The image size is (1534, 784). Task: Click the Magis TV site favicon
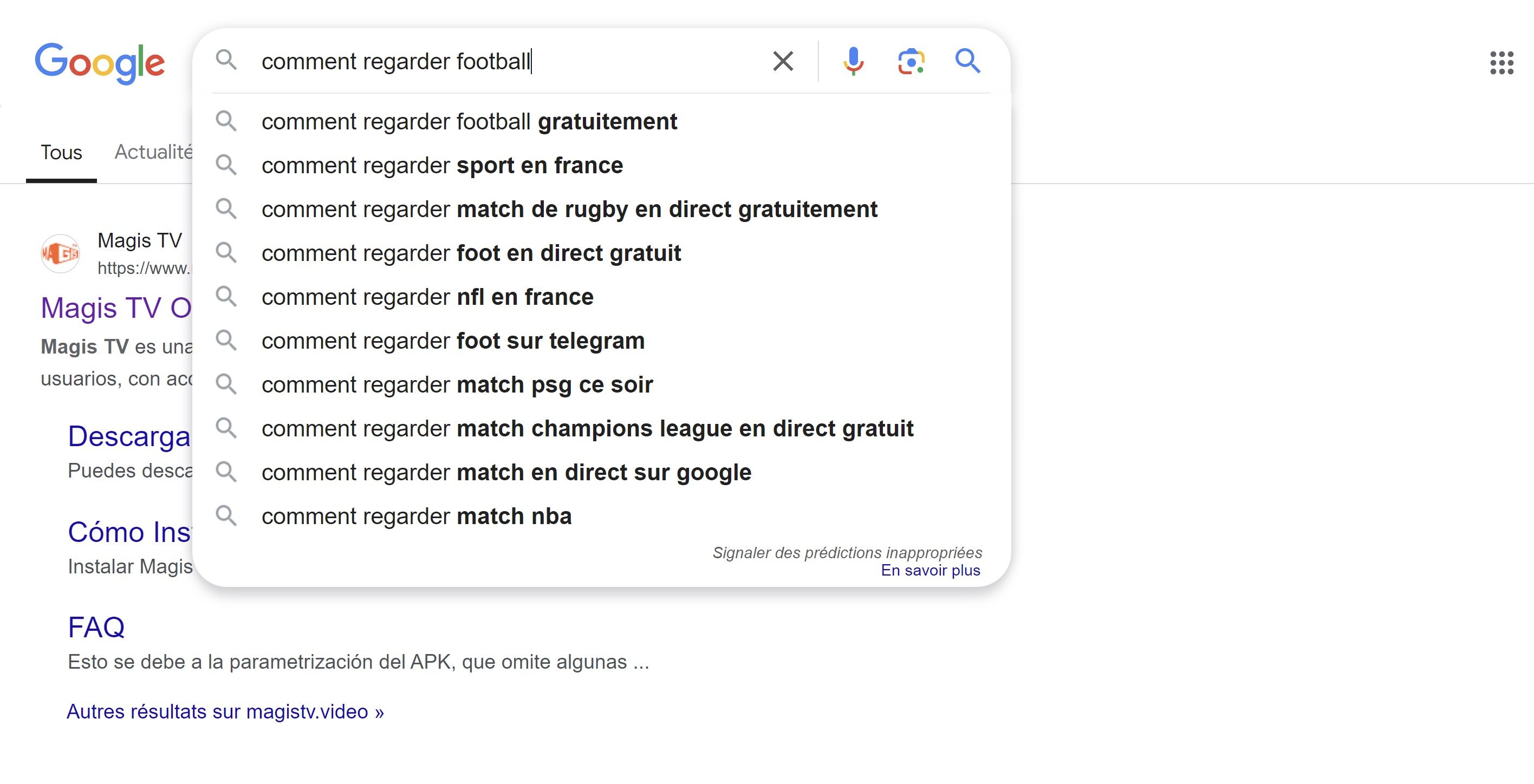pyautogui.click(x=60, y=252)
